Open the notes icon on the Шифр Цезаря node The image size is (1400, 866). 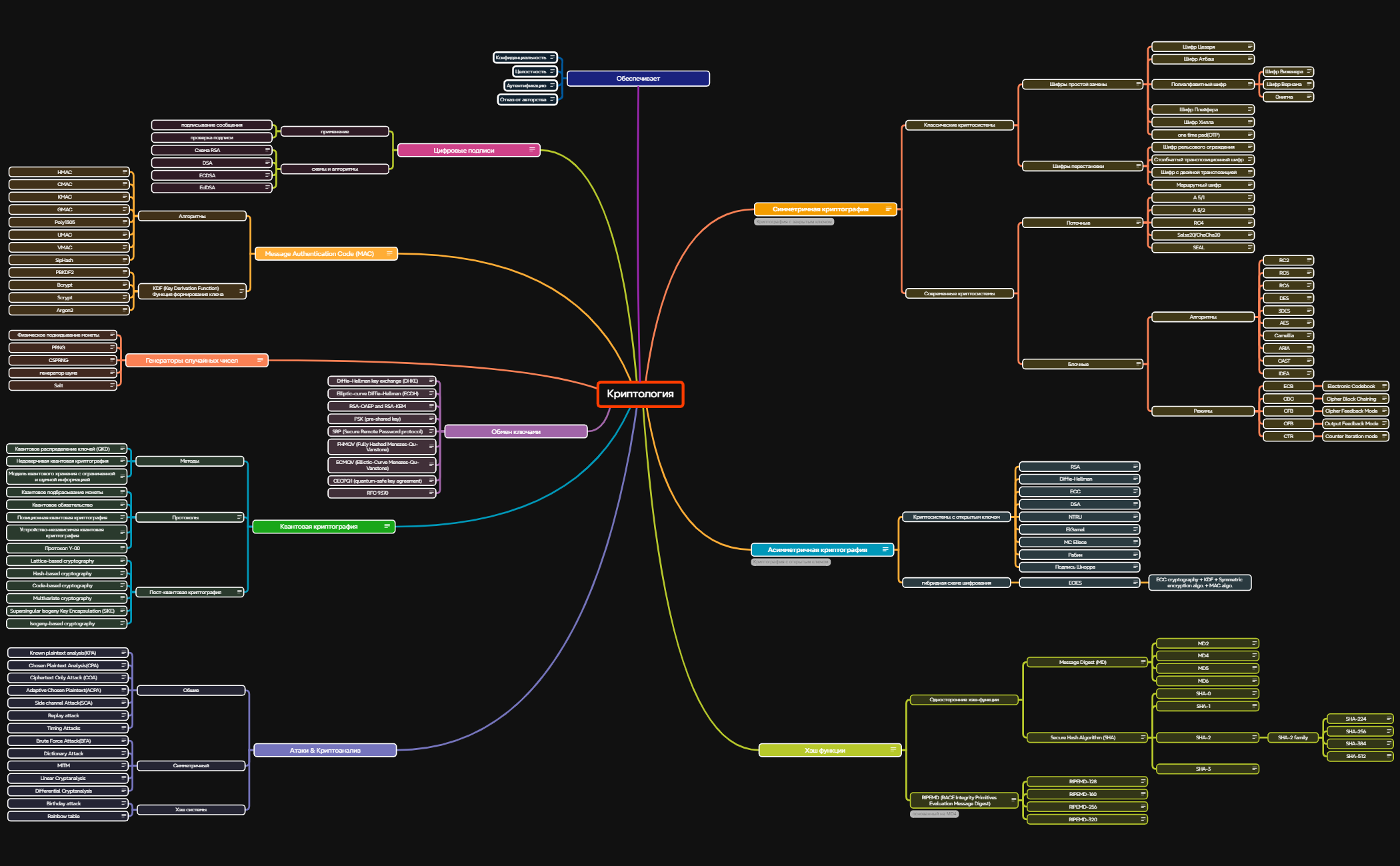(1250, 47)
